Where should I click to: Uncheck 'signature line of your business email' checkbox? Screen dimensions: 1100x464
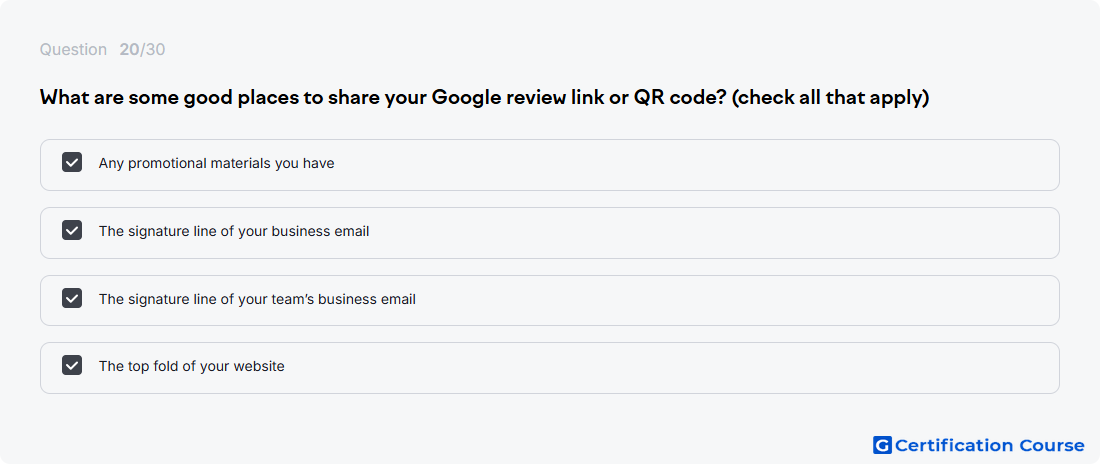(72, 230)
